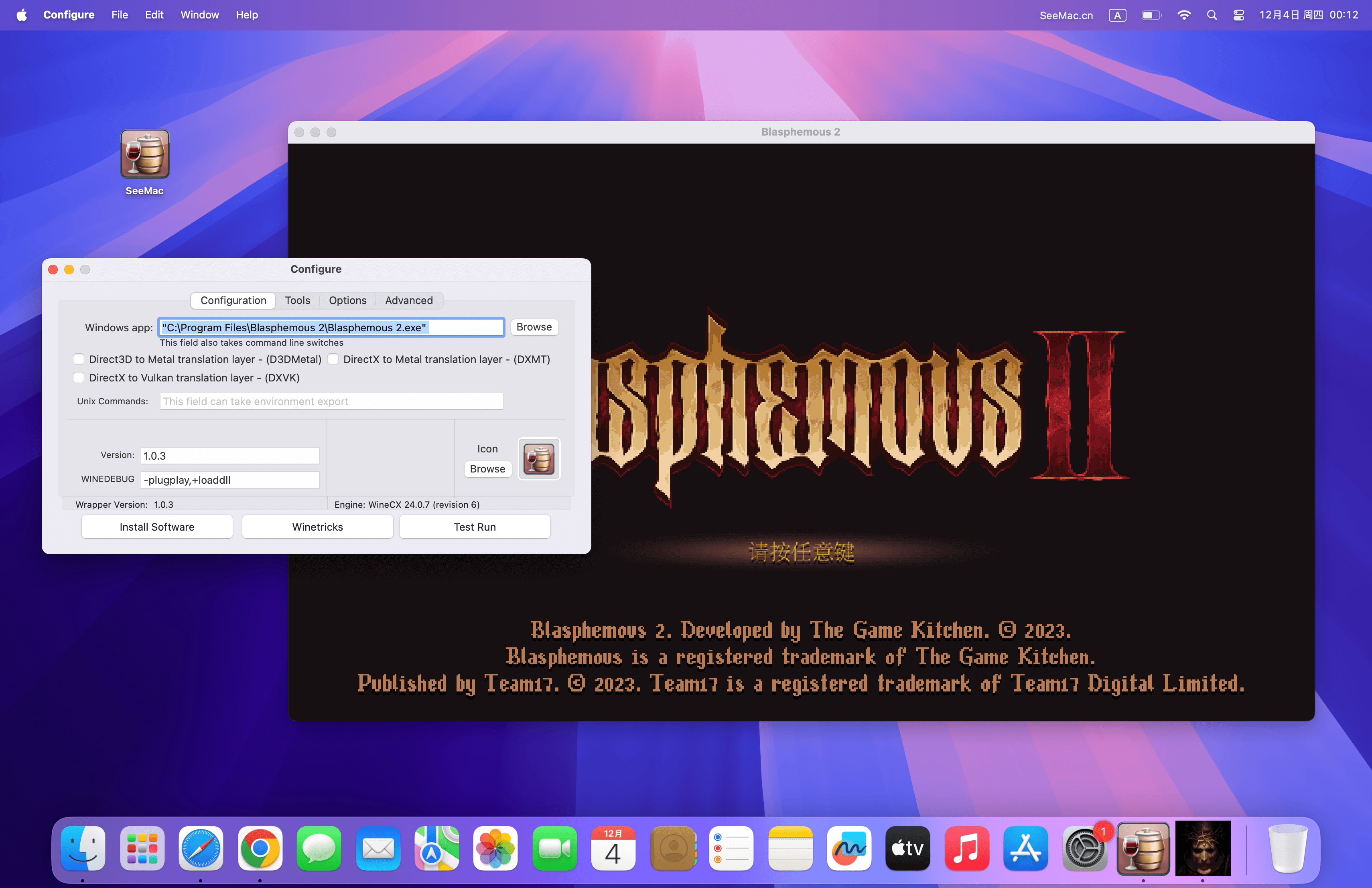Switch to the Advanced tab
1372x888 pixels.
click(x=409, y=300)
